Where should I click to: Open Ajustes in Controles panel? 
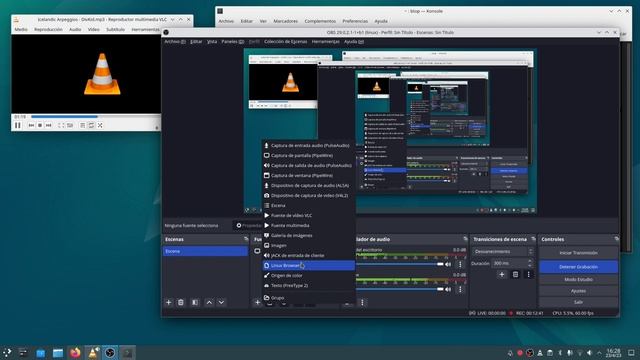[578, 291]
